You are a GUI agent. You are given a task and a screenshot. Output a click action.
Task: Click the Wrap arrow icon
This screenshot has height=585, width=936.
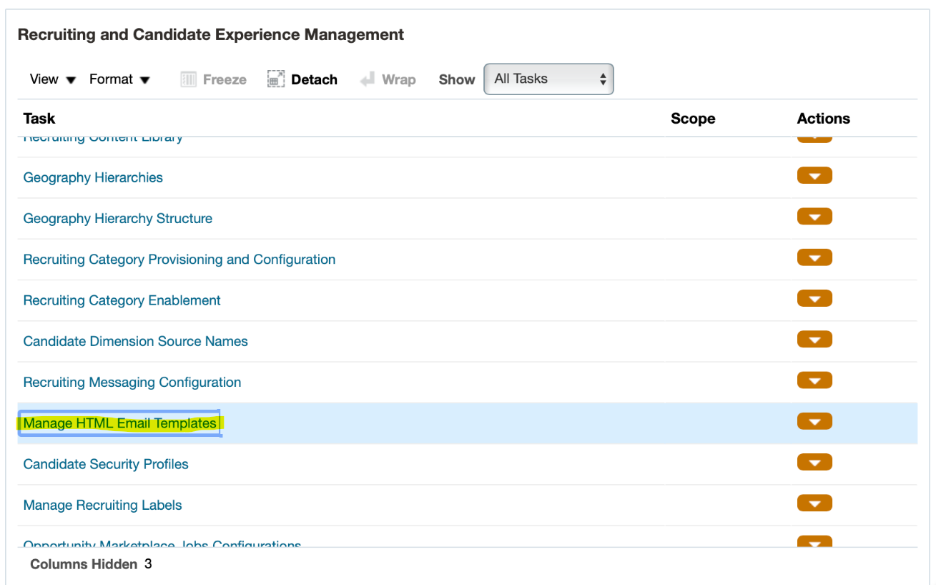[x=367, y=79]
